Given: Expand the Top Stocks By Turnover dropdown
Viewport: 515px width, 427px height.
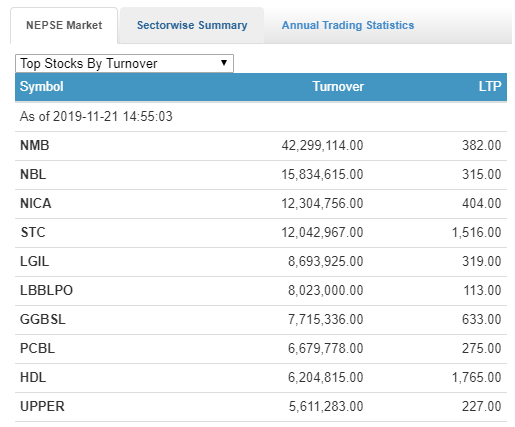Looking at the screenshot, I should pos(124,63).
